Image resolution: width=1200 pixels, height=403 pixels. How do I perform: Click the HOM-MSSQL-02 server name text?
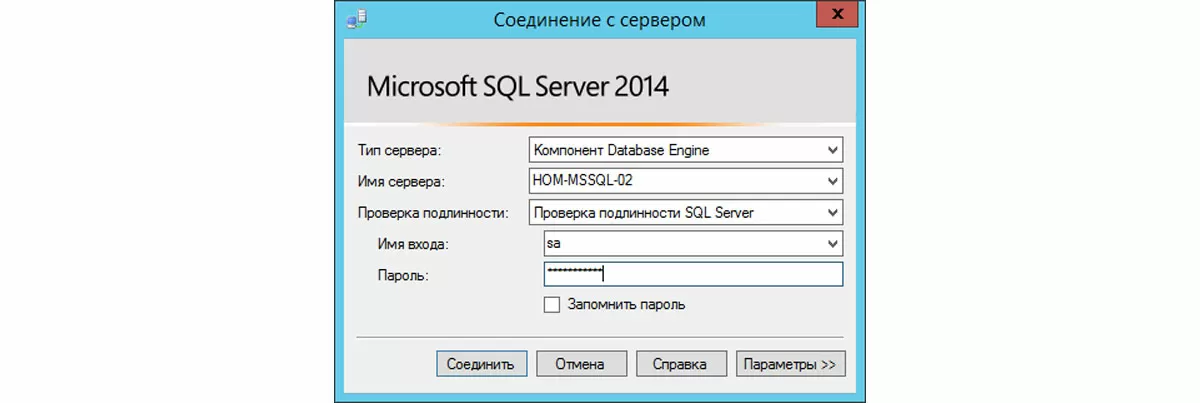pos(584,182)
